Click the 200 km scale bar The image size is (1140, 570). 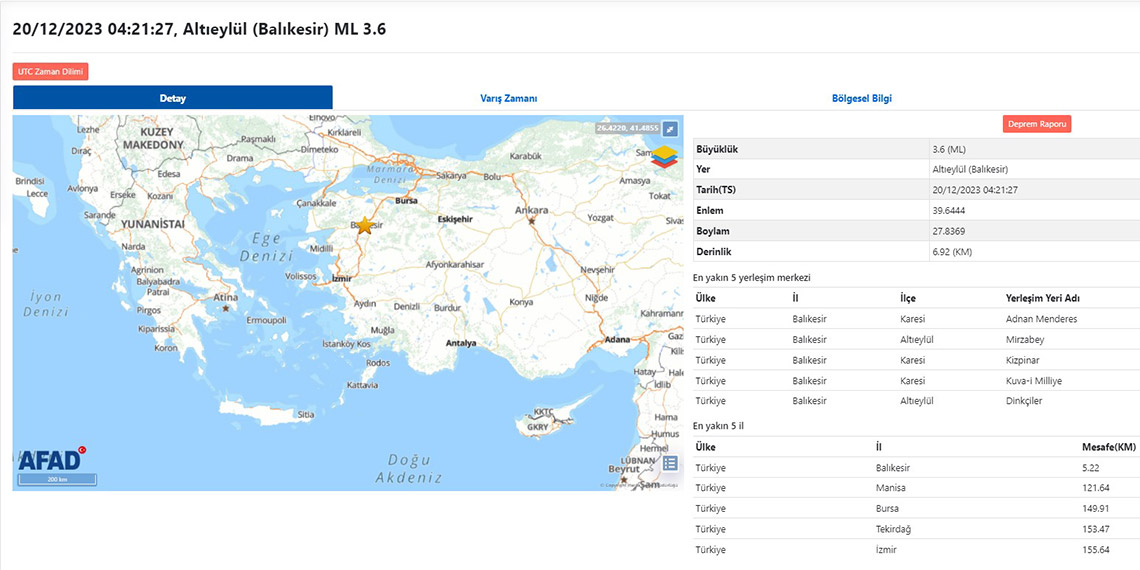pyautogui.click(x=58, y=480)
